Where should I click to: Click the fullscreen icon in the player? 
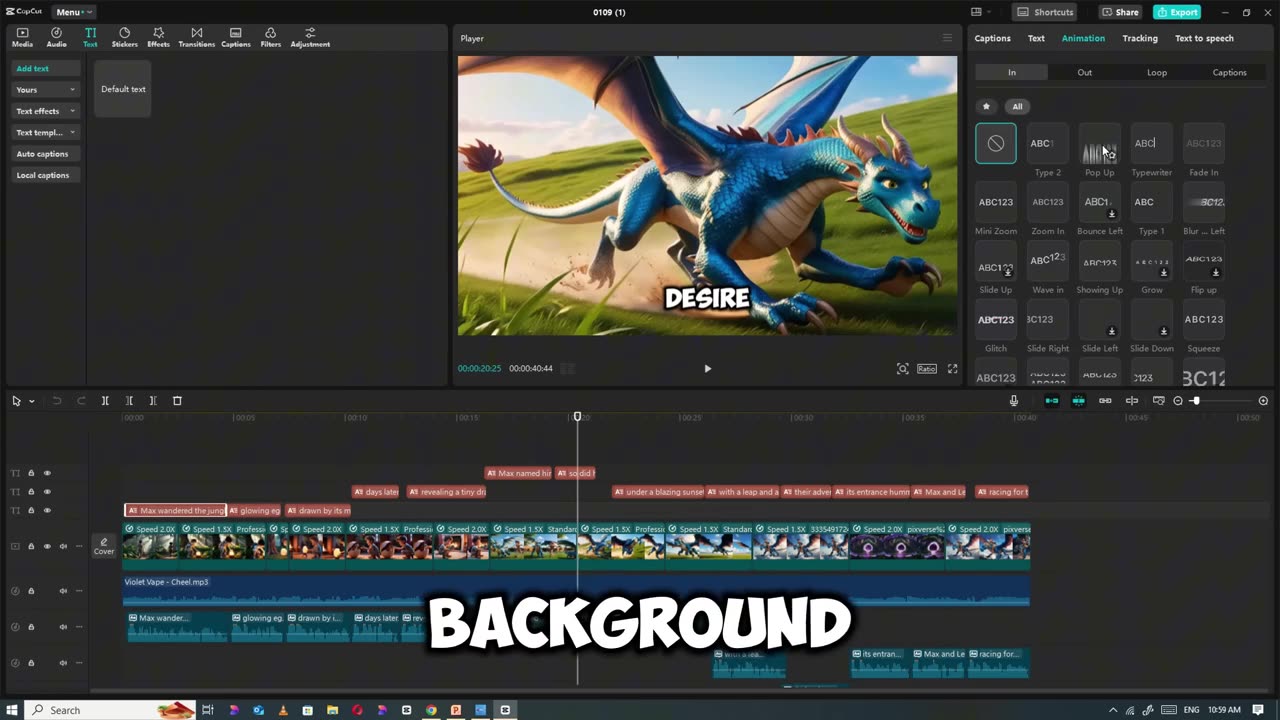point(952,369)
